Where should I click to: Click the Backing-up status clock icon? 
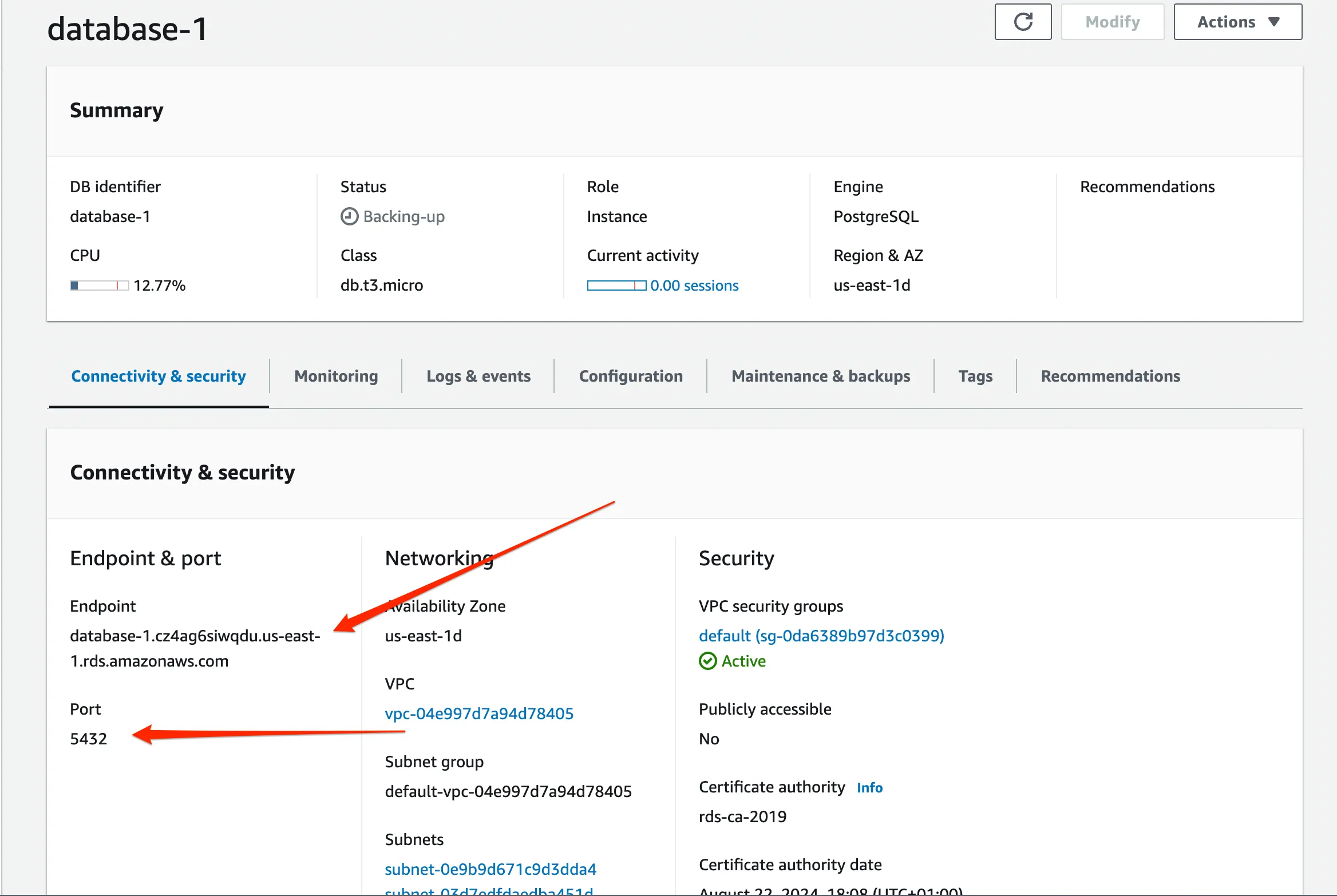[350, 216]
